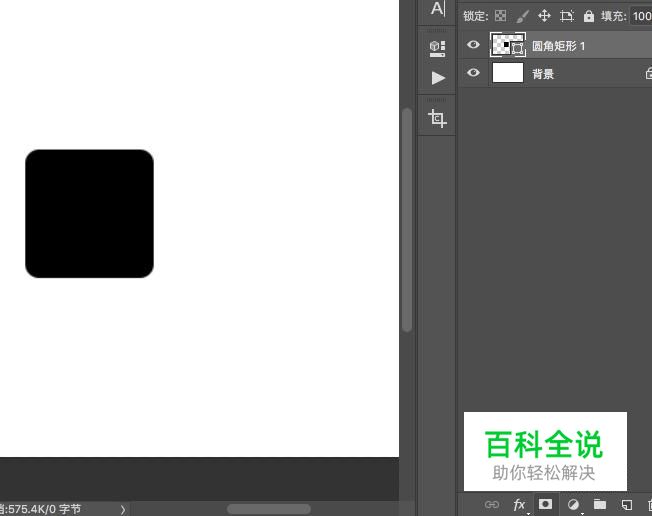Viewport: 652px width, 516px height.
Task: Open the adjustment layer menu
Action: click(573, 505)
